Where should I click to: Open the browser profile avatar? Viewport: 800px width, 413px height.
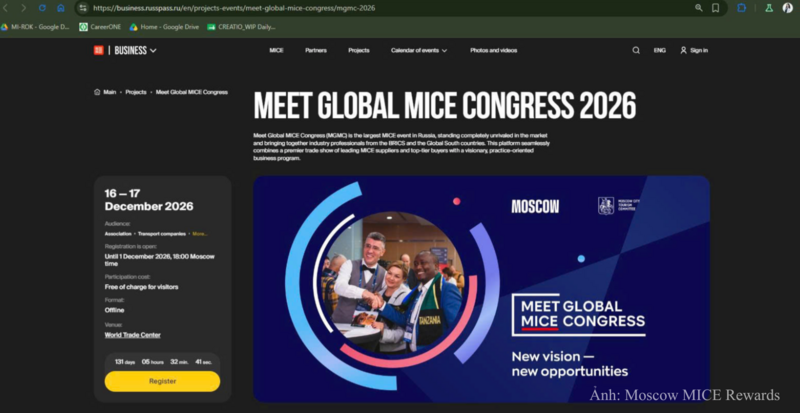tap(788, 8)
